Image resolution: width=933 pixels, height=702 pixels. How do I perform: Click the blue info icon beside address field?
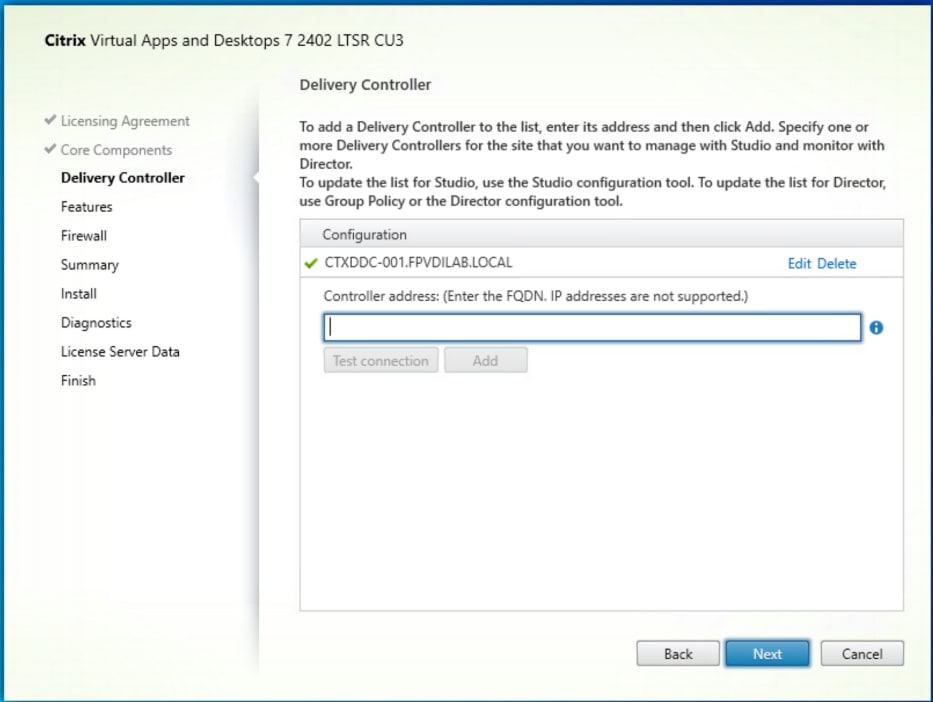876,328
